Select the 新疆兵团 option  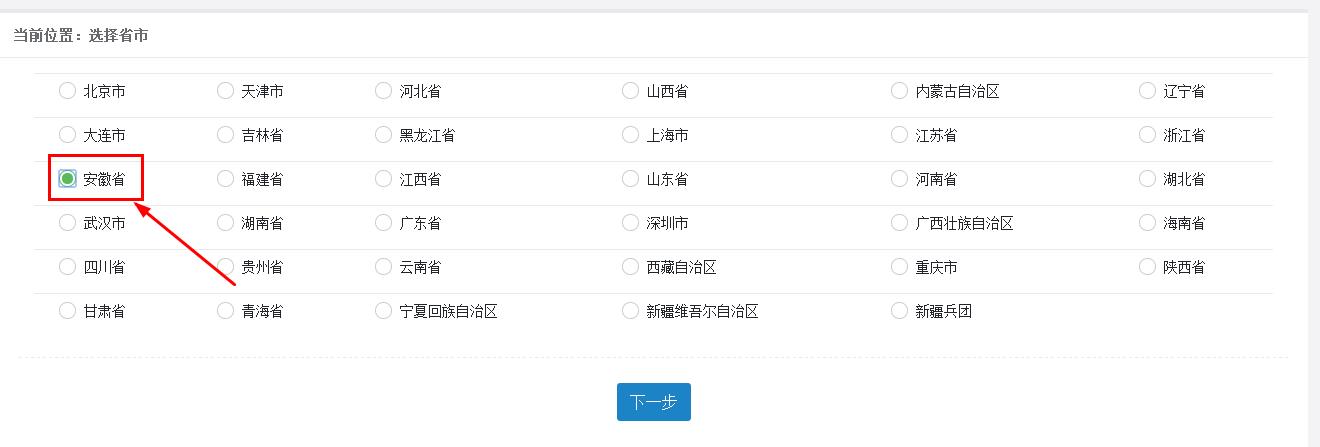899,311
